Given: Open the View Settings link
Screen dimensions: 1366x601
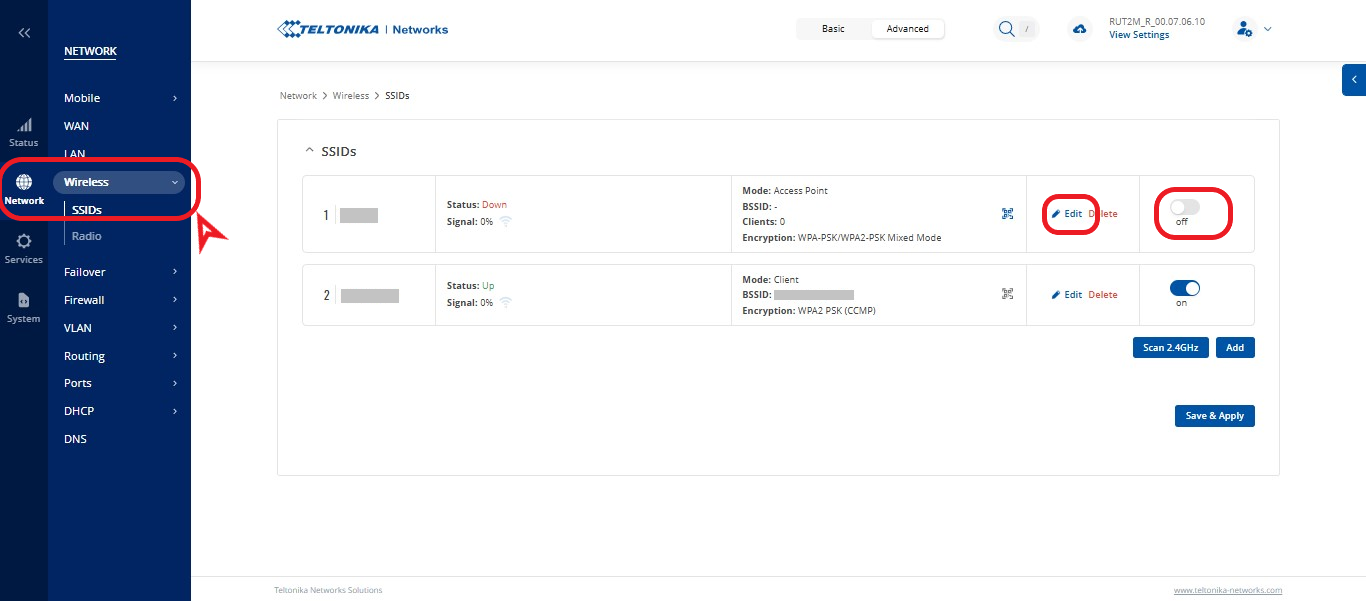Looking at the screenshot, I should (x=1138, y=35).
